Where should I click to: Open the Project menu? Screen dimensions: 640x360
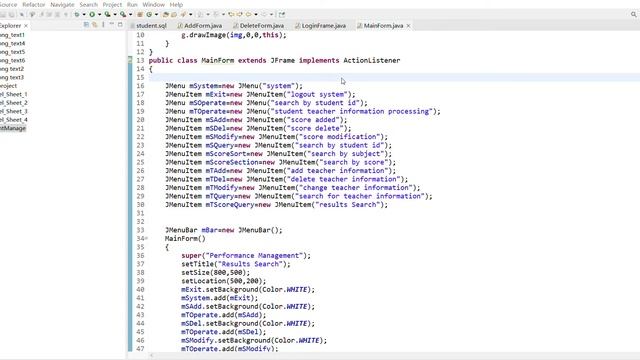[112, 4]
